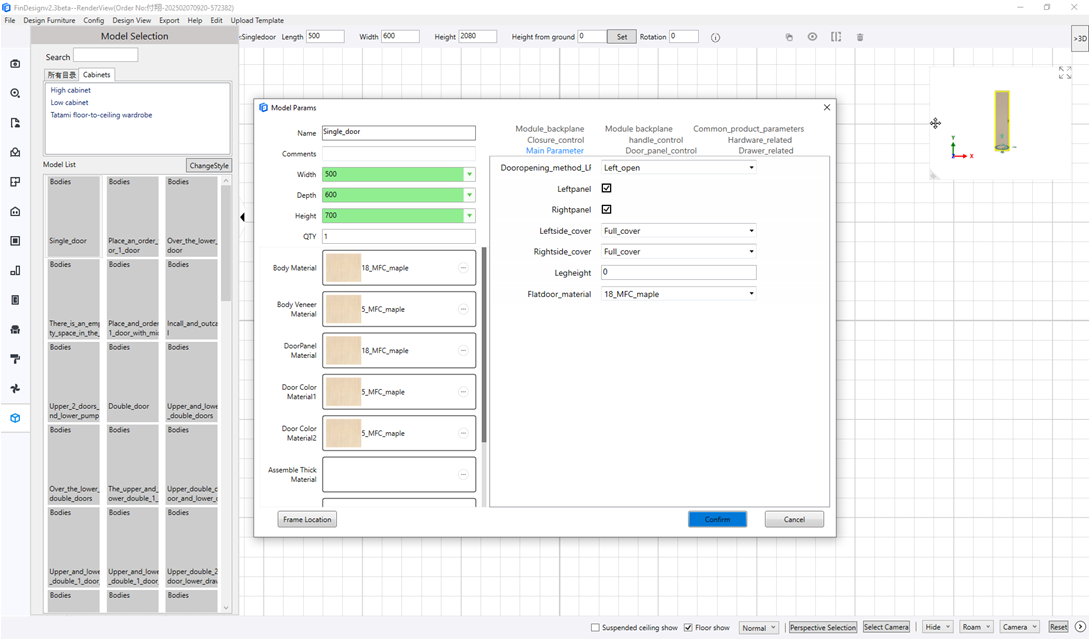1090x640 pixels.
Task: Toggle the >3D view button
Action: pyautogui.click(x=1080, y=38)
